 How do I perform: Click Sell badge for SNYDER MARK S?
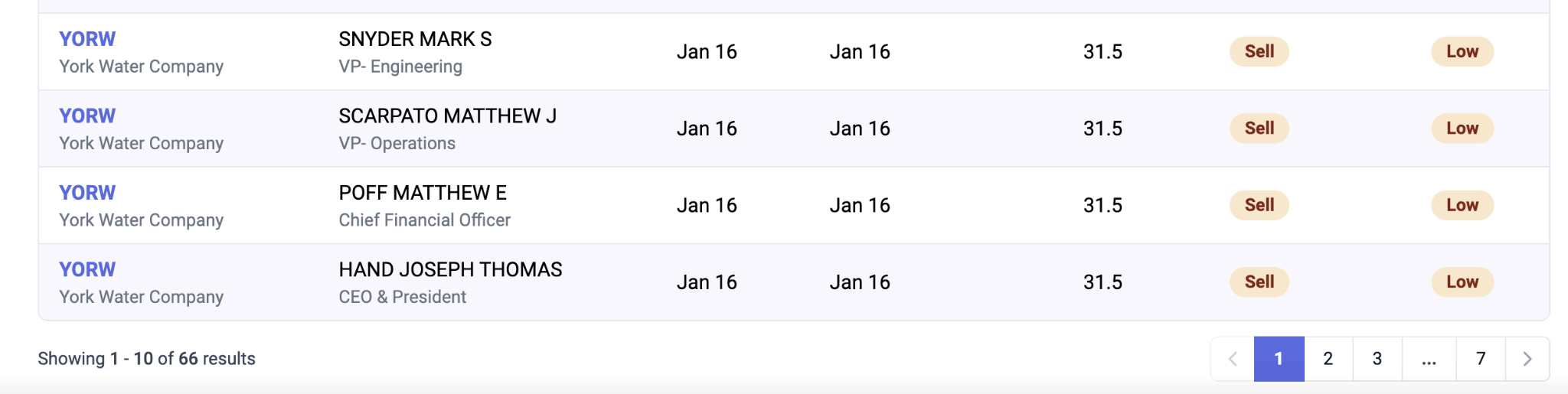click(x=1259, y=51)
